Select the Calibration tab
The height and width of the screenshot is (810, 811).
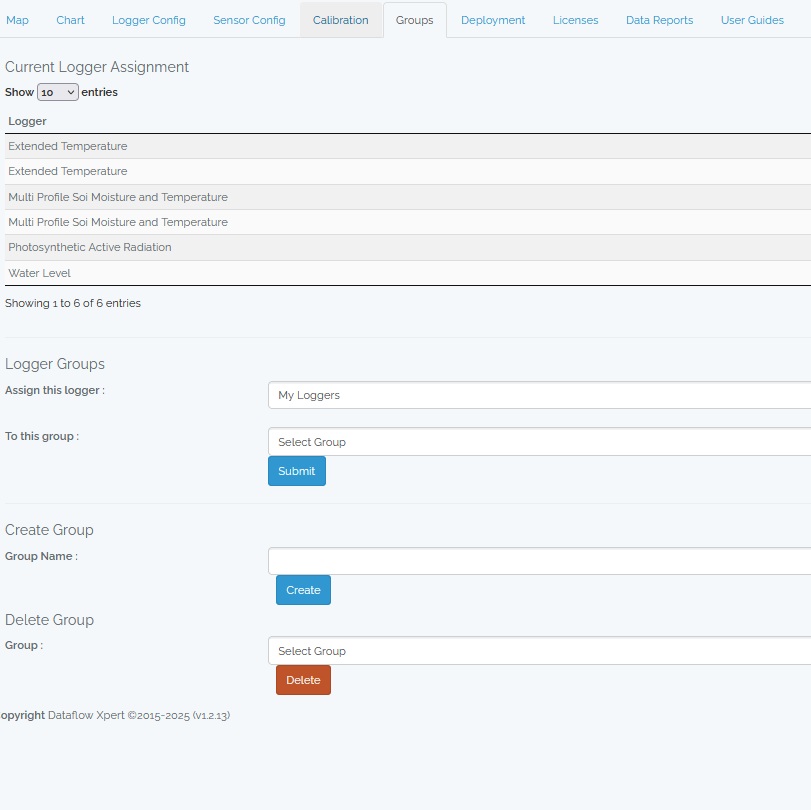click(341, 20)
